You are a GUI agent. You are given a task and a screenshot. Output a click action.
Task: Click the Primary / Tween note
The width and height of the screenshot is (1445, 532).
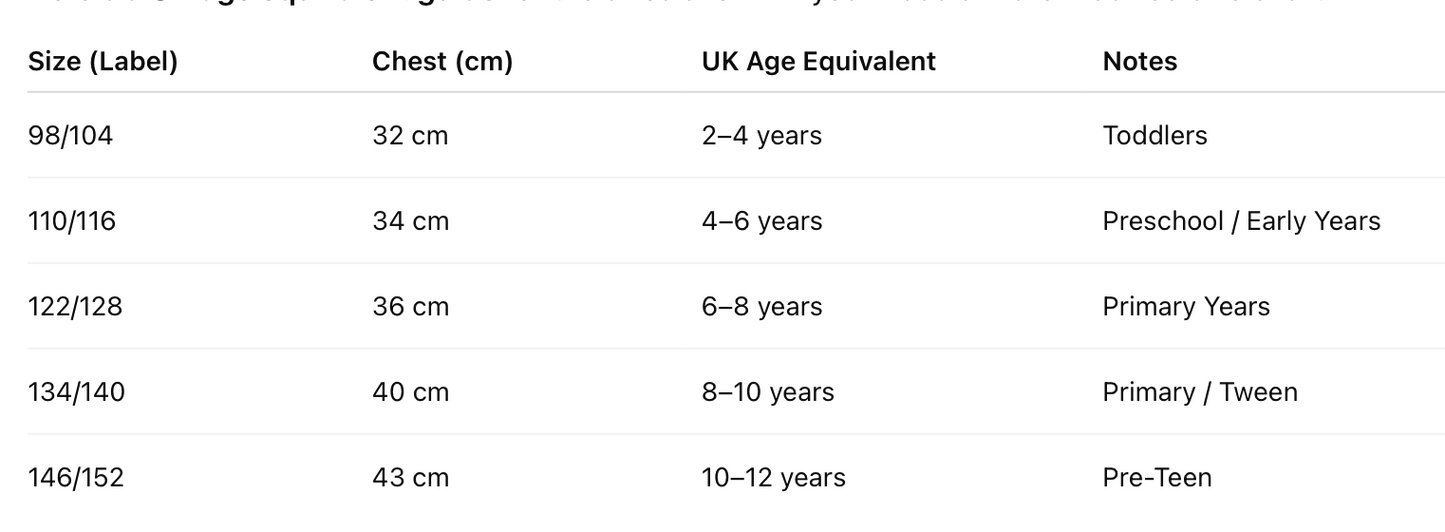(x=1199, y=392)
